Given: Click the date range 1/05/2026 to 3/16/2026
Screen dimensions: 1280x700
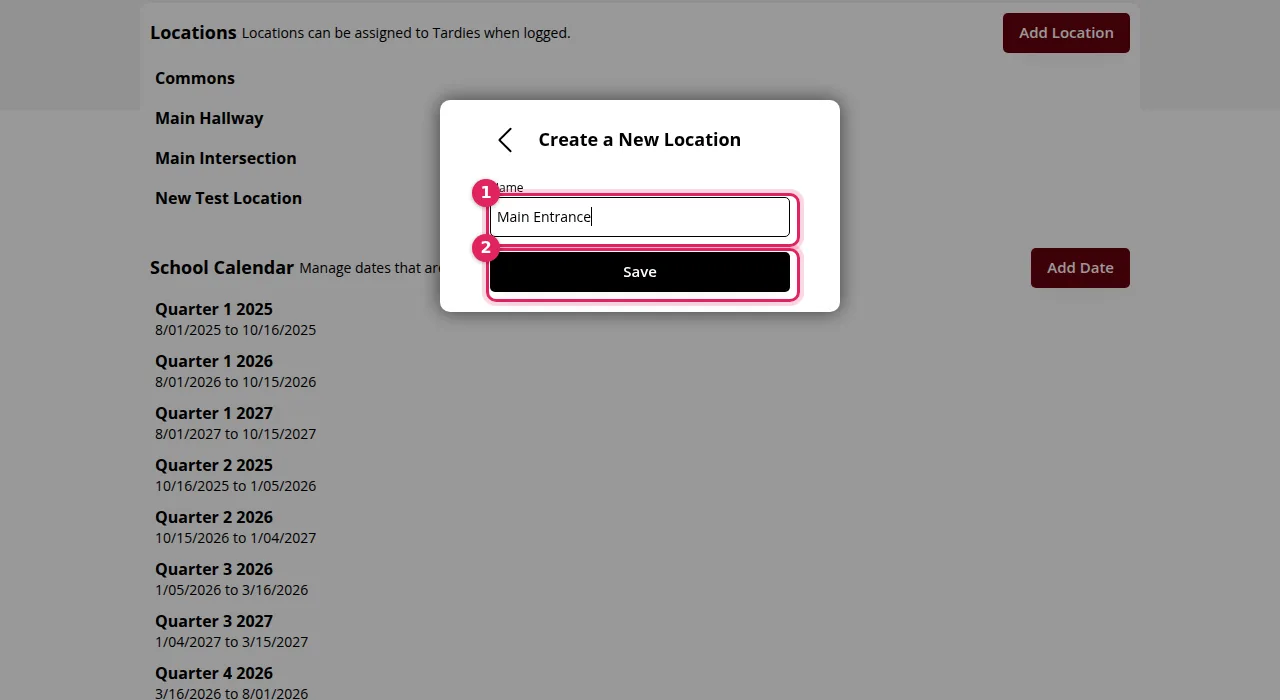Looking at the screenshot, I should tap(231, 590).
